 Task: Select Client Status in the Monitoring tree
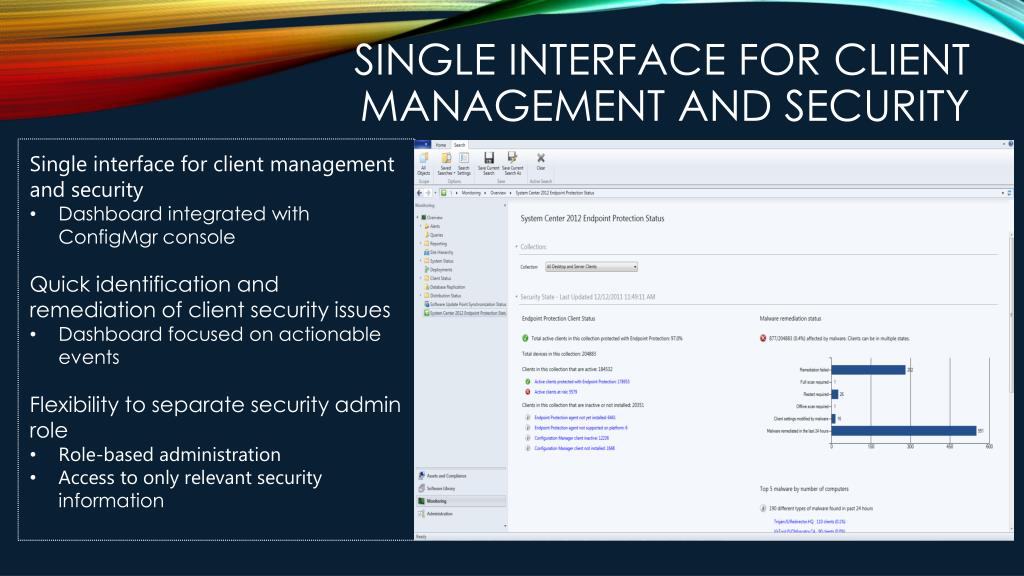click(x=440, y=278)
